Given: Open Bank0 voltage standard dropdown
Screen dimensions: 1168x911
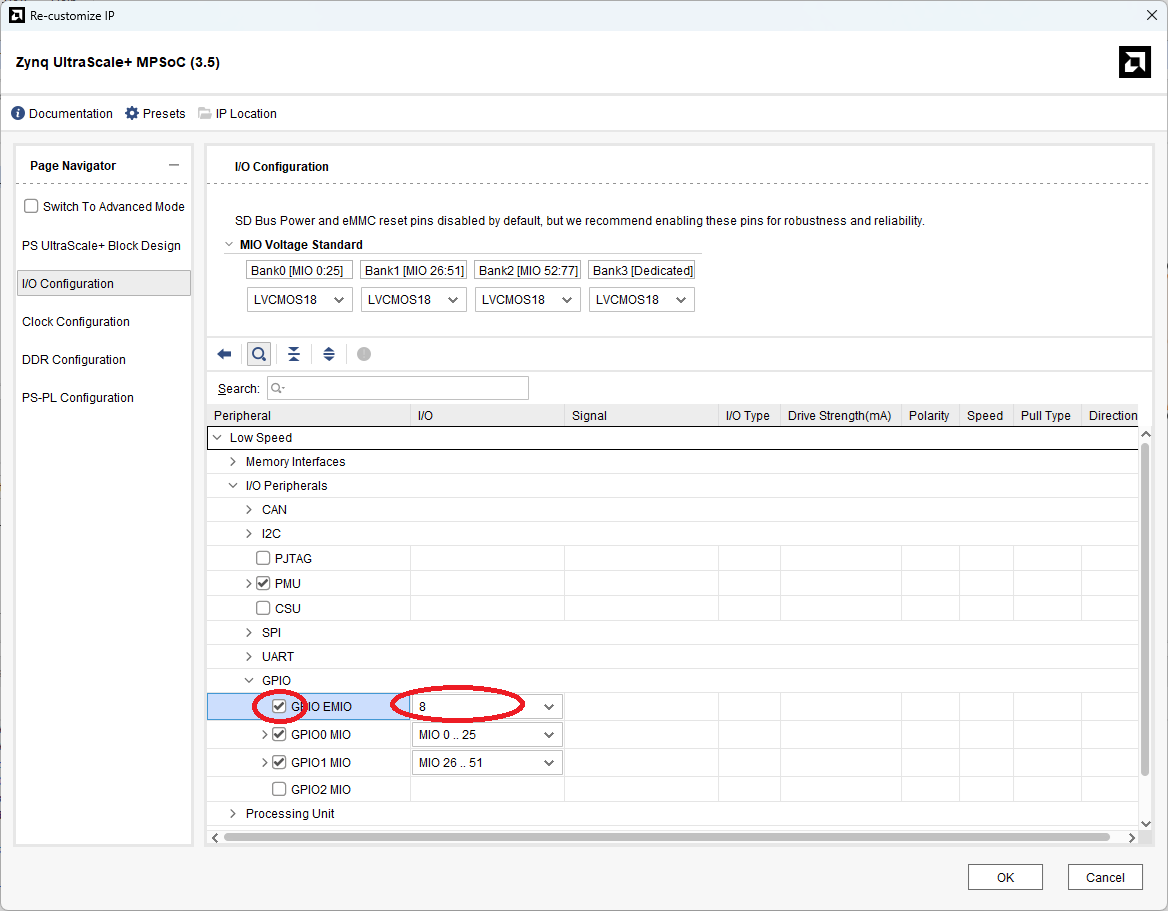Looking at the screenshot, I should [x=299, y=299].
